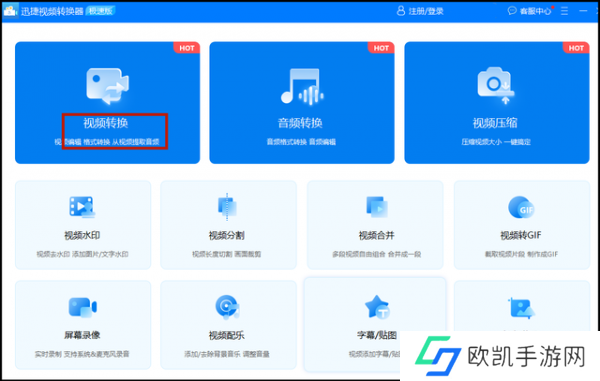Click 视频水印 card label
Image resolution: width=600 pixels, height=381 pixels.
pyautogui.click(x=82, y=235)
